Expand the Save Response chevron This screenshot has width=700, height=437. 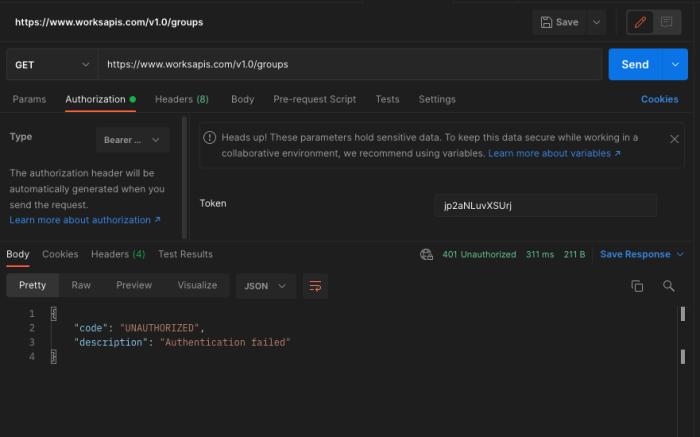coord(680,254)
